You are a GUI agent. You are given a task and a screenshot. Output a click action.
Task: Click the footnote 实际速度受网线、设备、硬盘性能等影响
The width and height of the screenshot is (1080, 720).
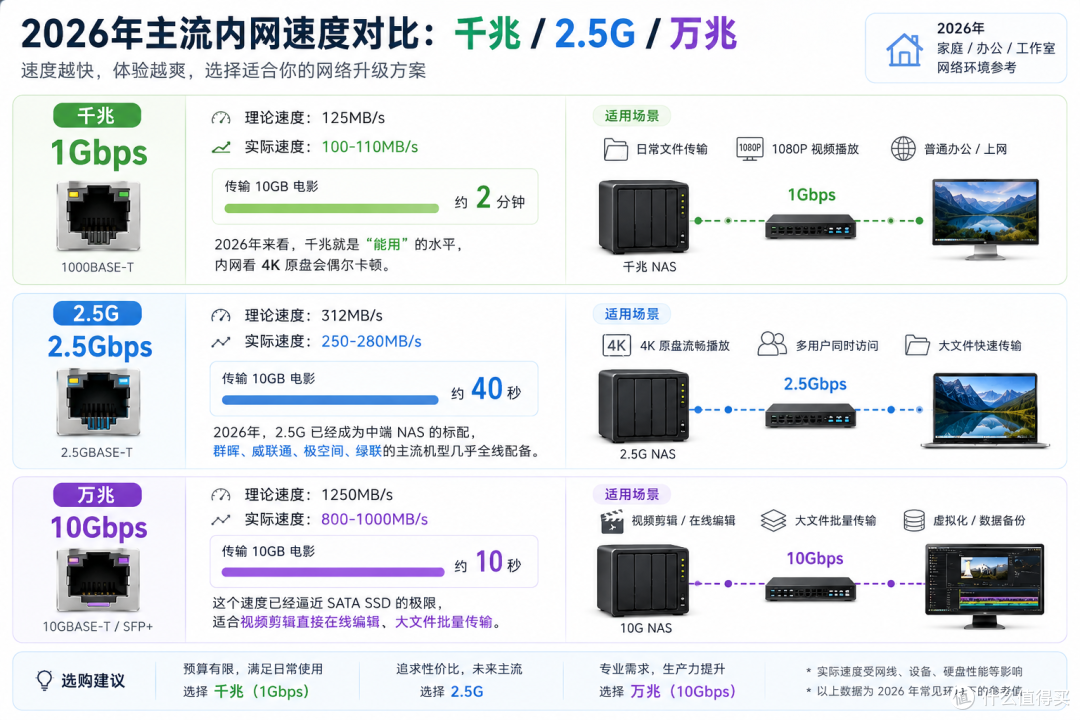(919, 671)
